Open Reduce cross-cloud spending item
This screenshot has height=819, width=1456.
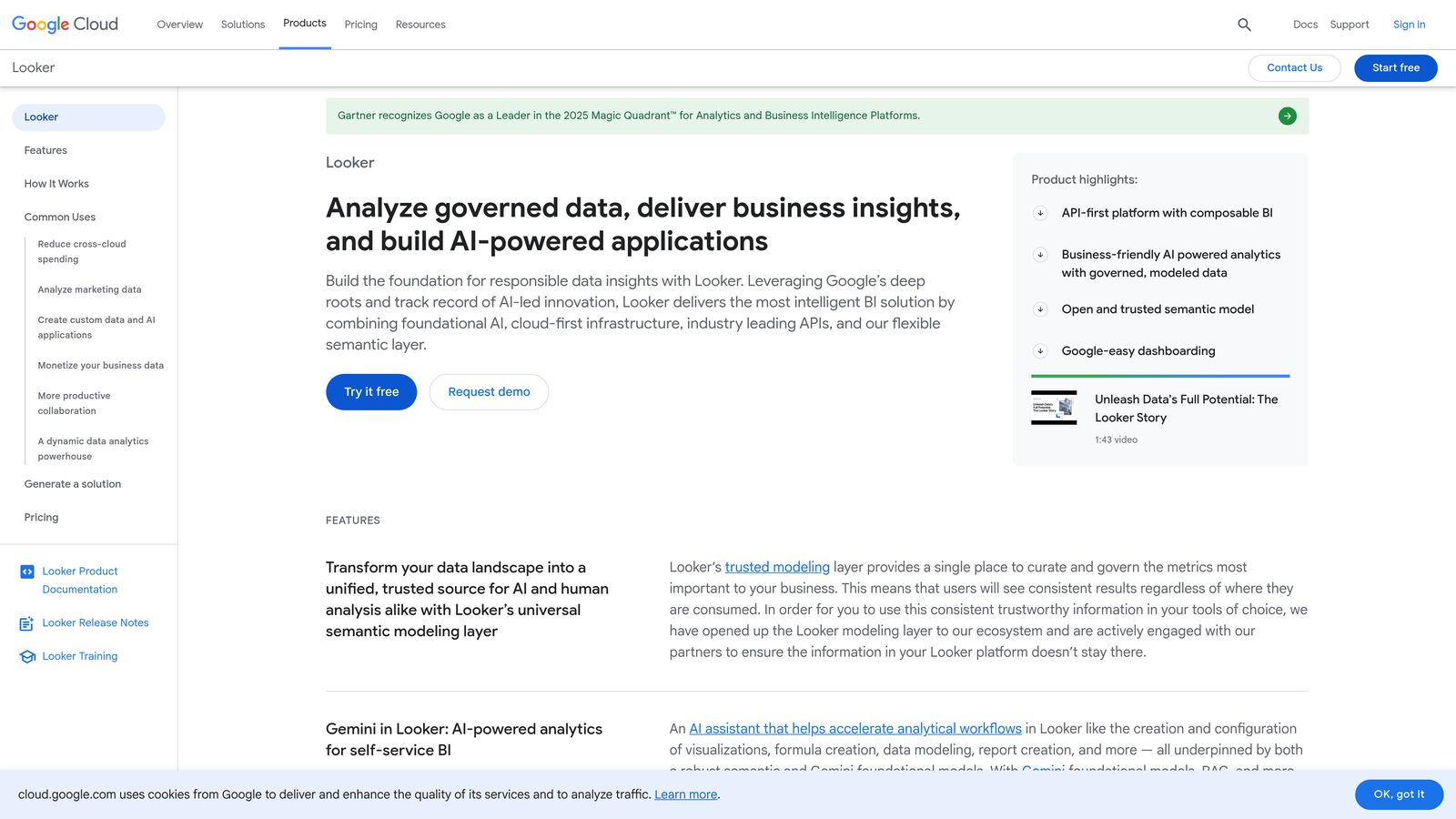click(82, 252)
